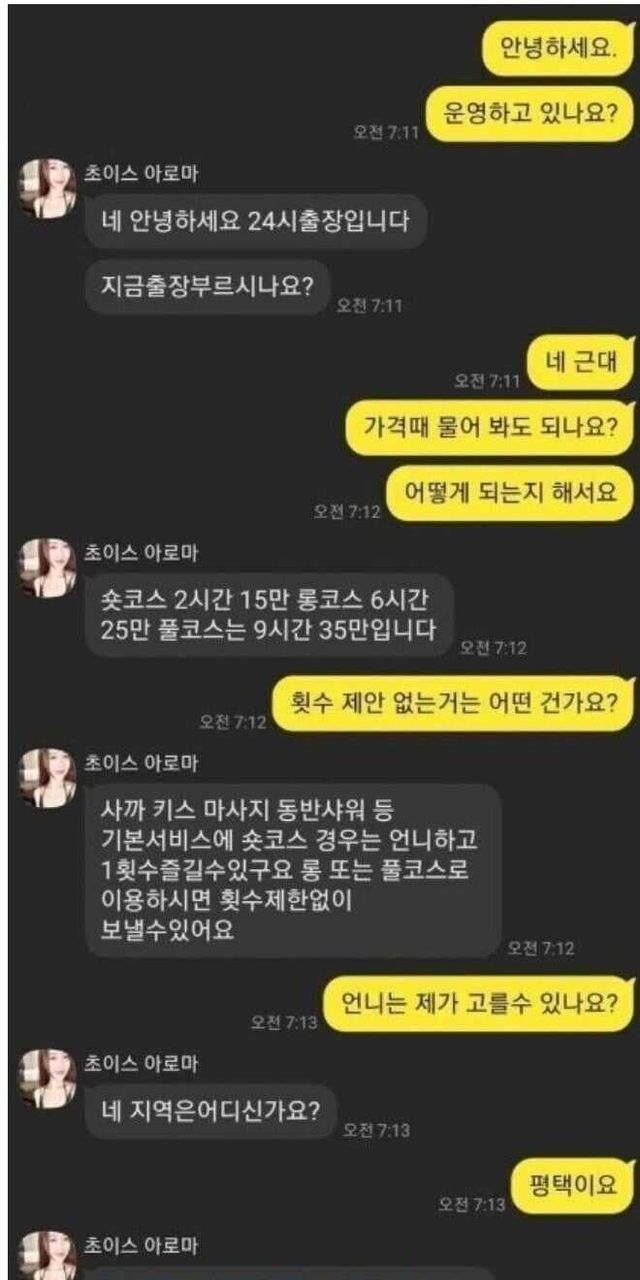Open profile picture beside '네 안녕하세요 24시출장입니다' message
Viewport: 640px width, 1280px height.
(48, 187)
